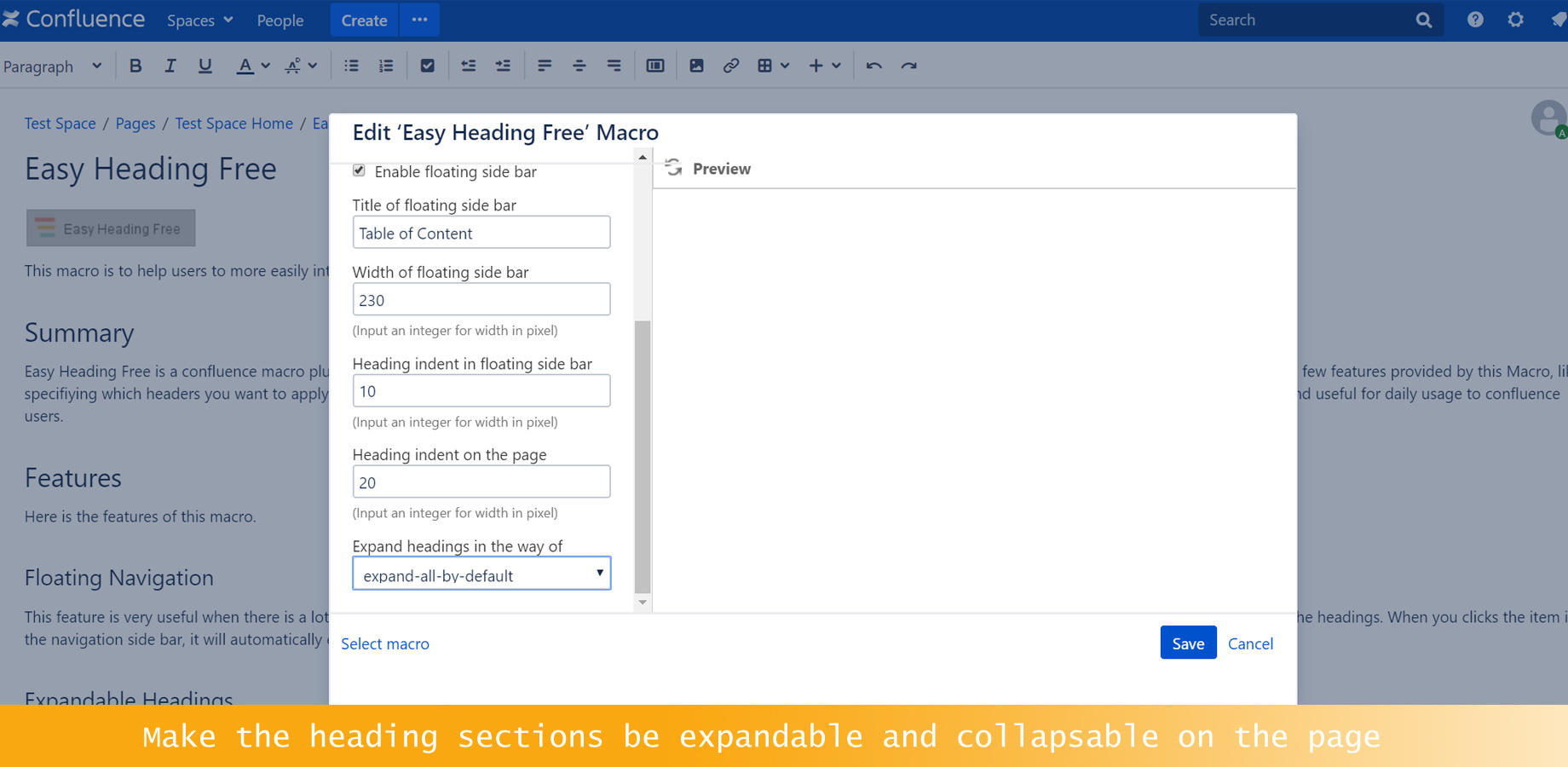The image size is (1568, 767).
Task: Apply text color with the A icon
Action: pos(245,66)
